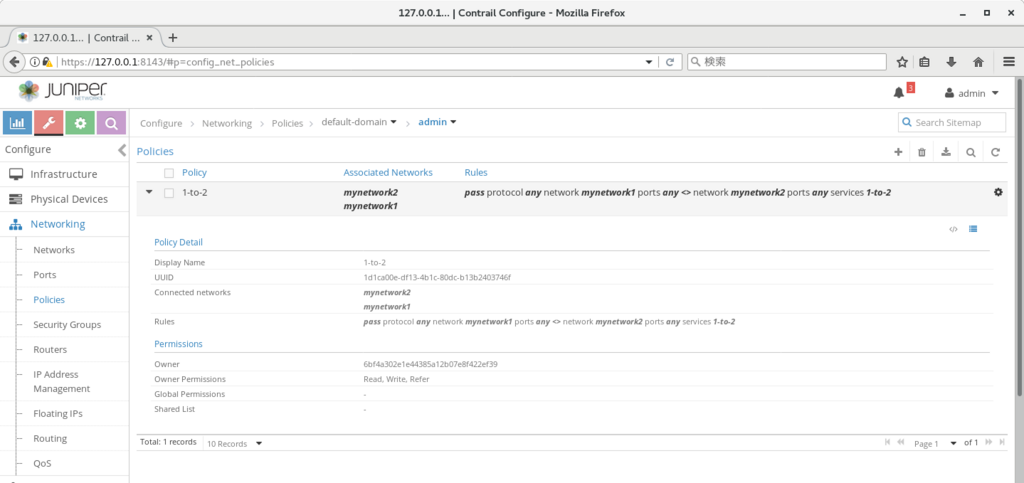
Task: Open QoS in the sidebar
Action: [42, 463]
